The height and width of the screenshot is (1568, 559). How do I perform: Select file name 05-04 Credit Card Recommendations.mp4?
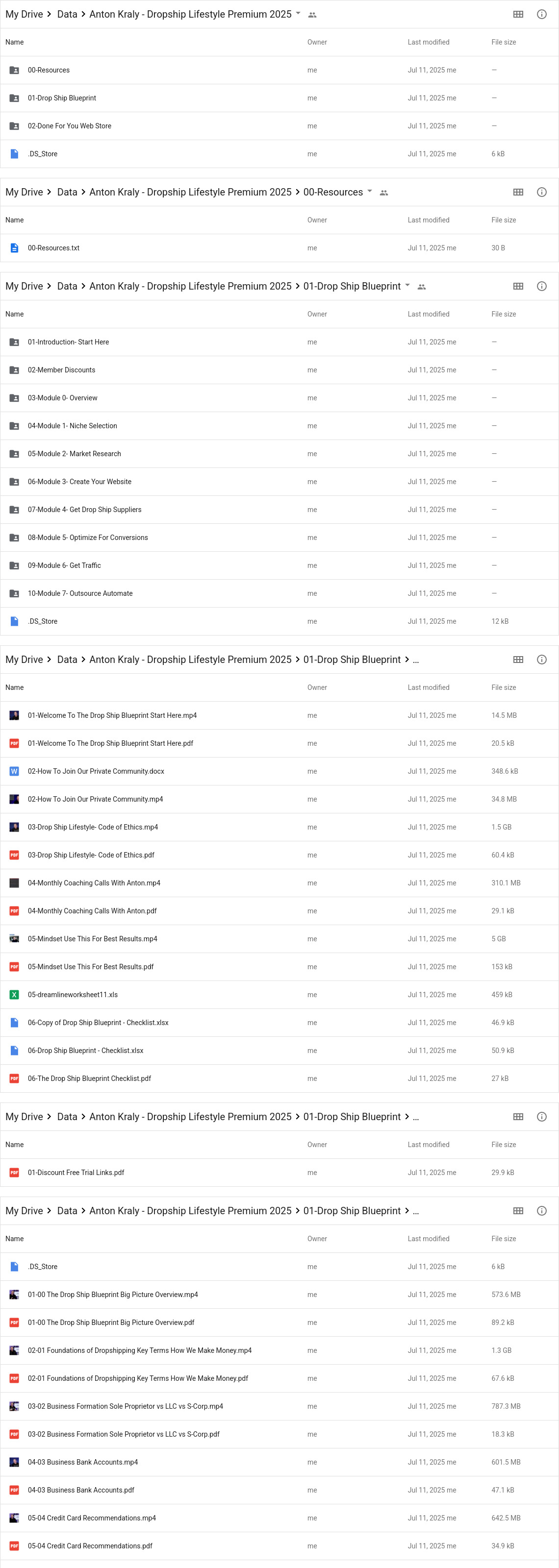pos(92,1518)
